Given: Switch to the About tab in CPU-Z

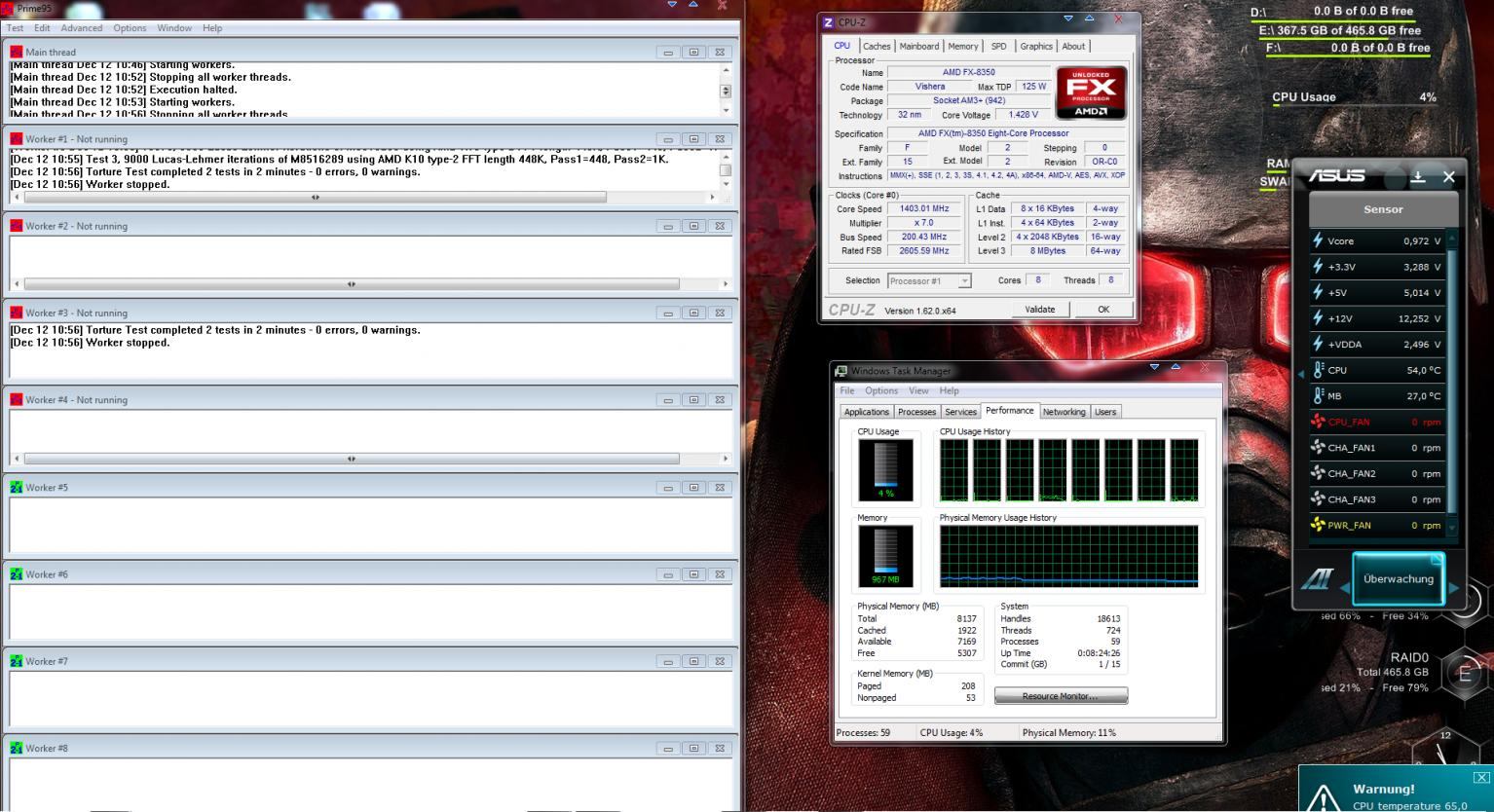Looking at the screenshot, I should point(1073,46).
